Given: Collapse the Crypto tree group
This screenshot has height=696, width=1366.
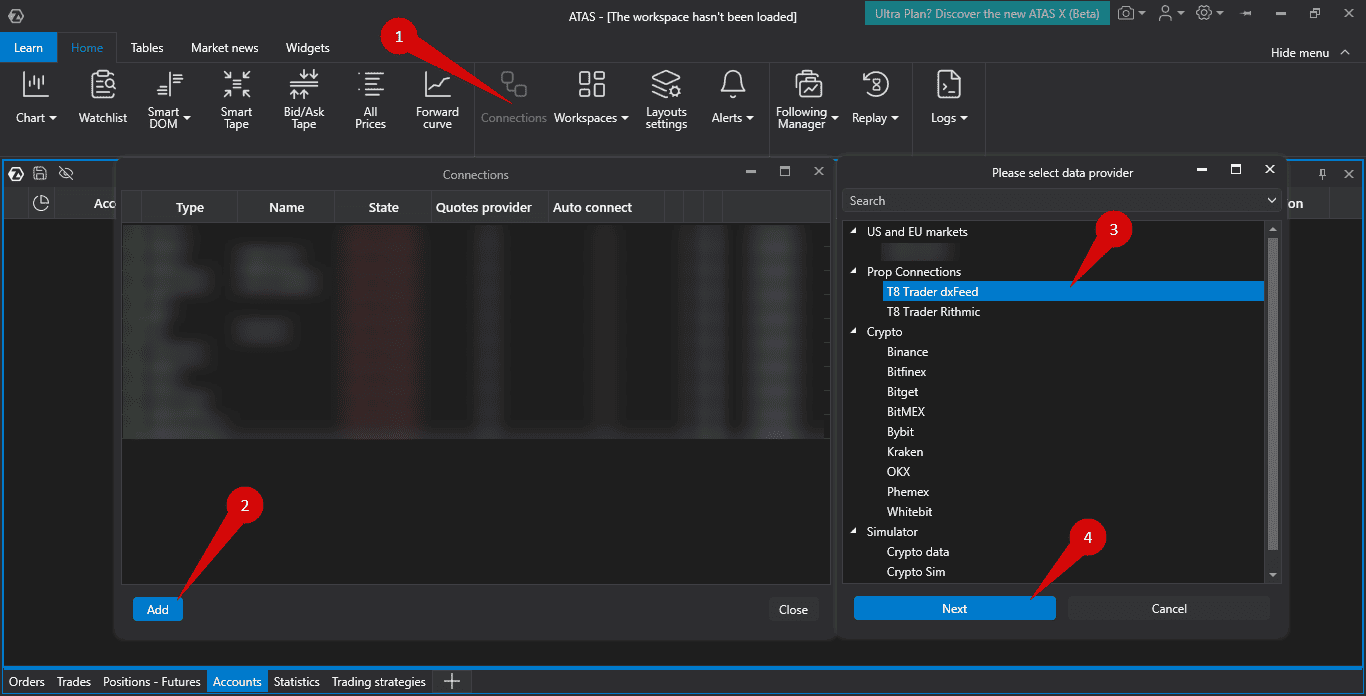Looking at the screenshot, I should click(854, 332).
